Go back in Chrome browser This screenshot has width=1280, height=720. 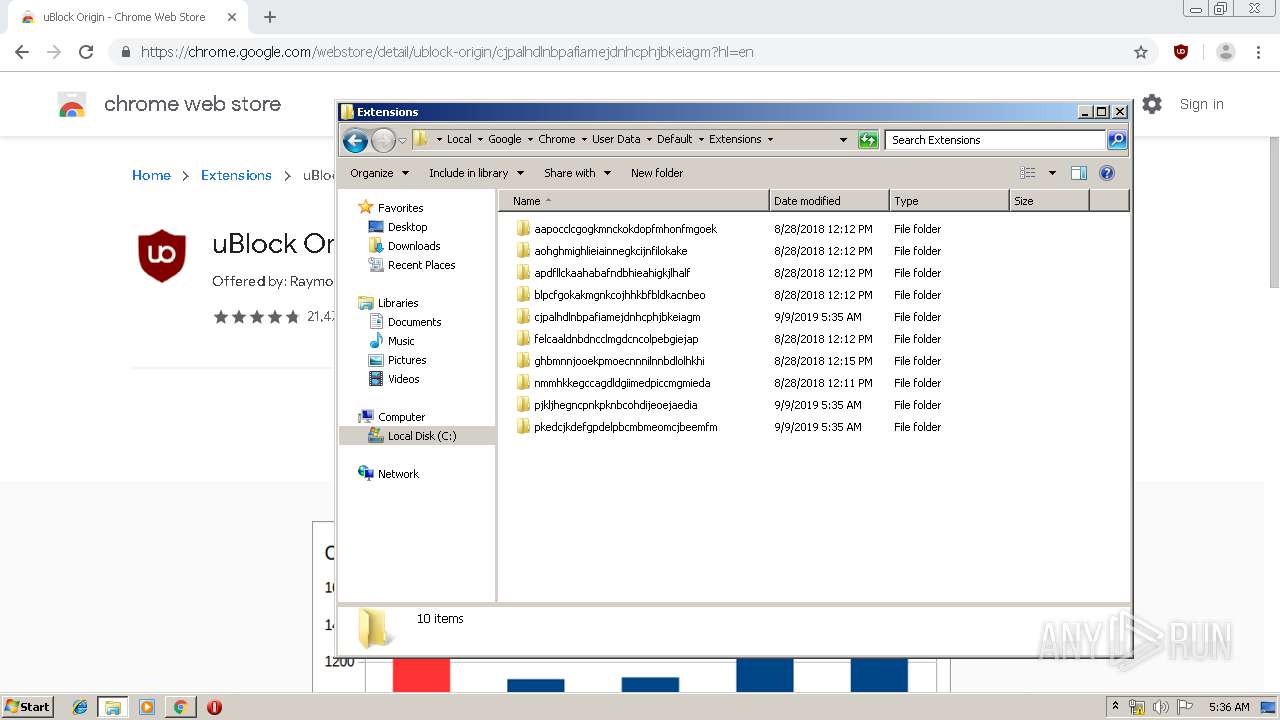coord(22,52)
